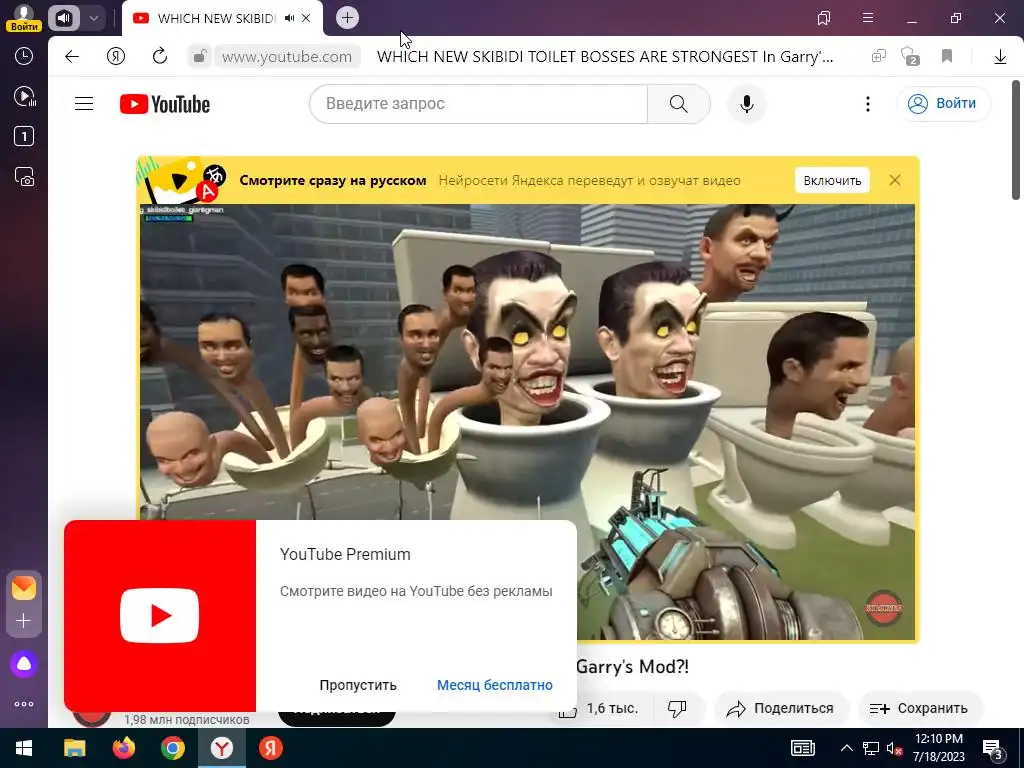Click the YouTube logo
Image resolution: width=1024 pixels, height=768 pixels.
point(165,104)
